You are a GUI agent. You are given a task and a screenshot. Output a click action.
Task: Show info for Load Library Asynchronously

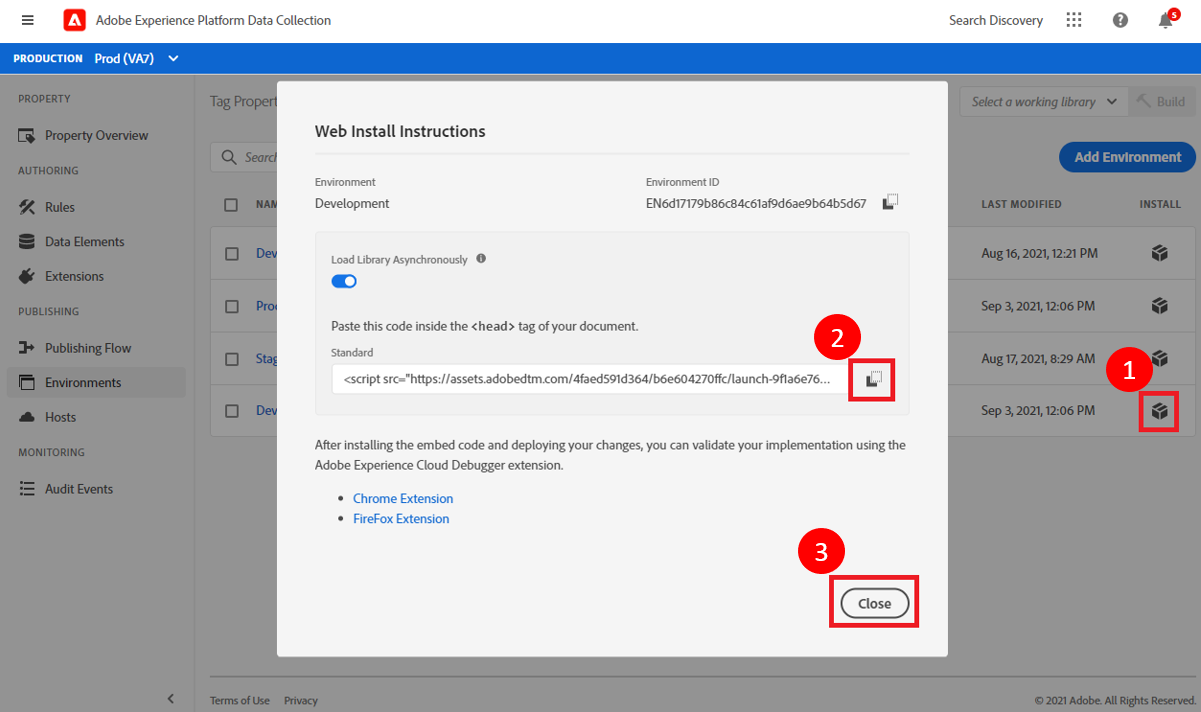[481, 259]
